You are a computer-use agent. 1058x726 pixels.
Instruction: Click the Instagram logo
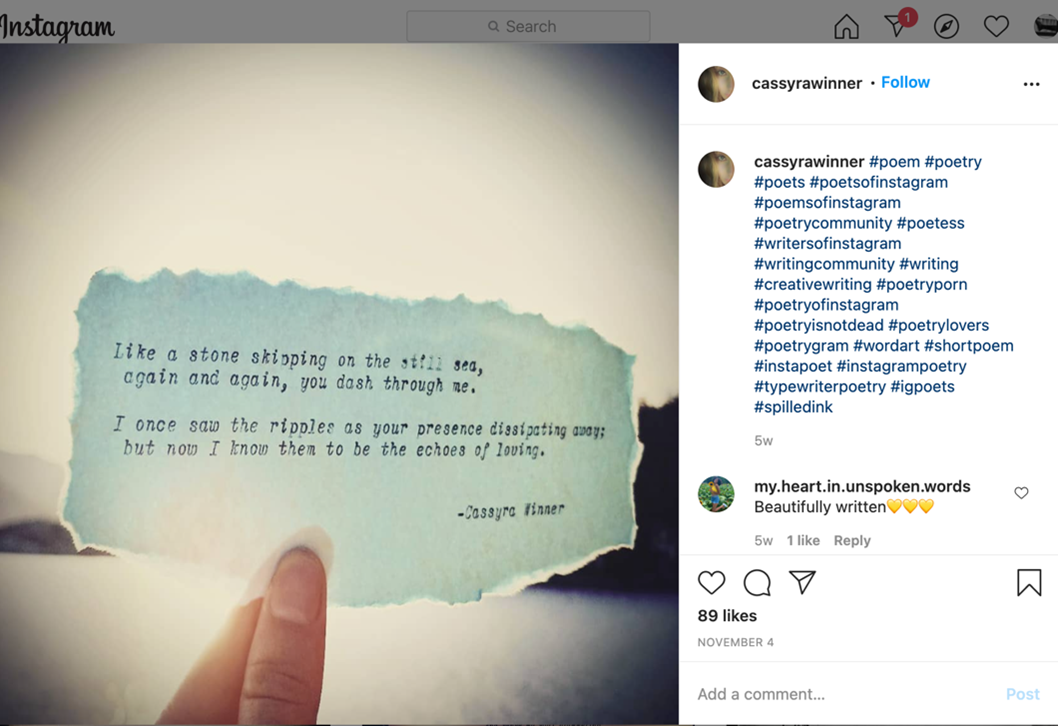(x=57, y=28)
